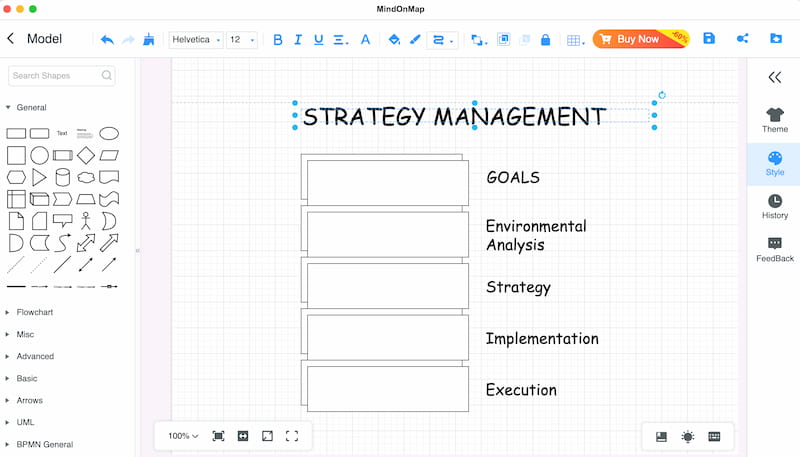This screenshot has width=800, height=457.
Task: Select the cylinder shape
Action: pos(62,177)
